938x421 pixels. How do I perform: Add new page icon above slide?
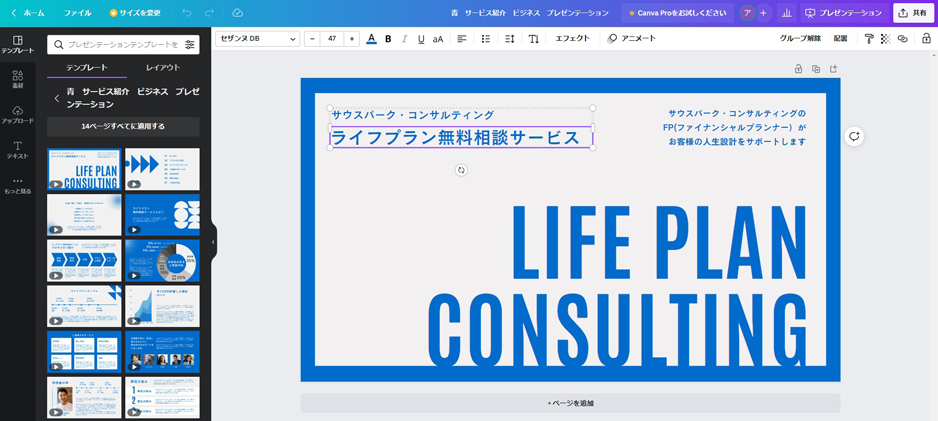tap(833, 69)
